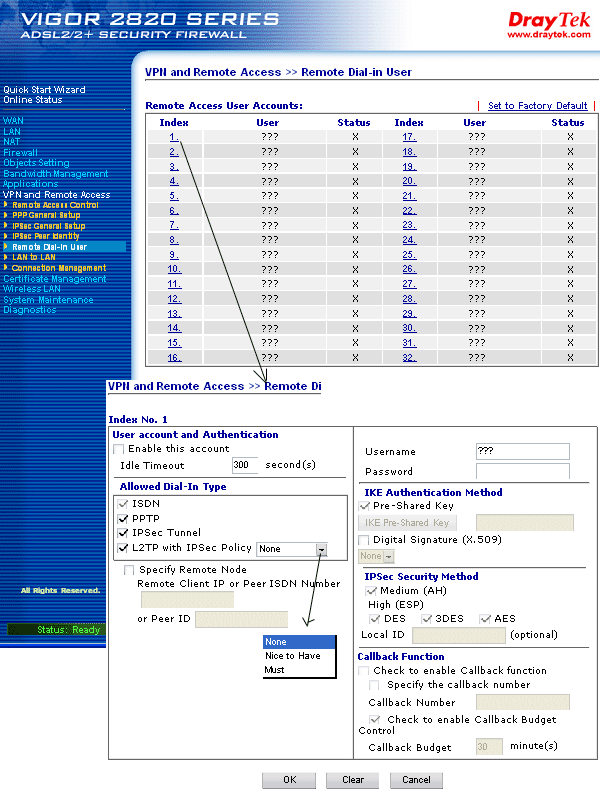Open user account index 24
The height and width of the screenshot is (796, 600).
(x=409, y=240)
